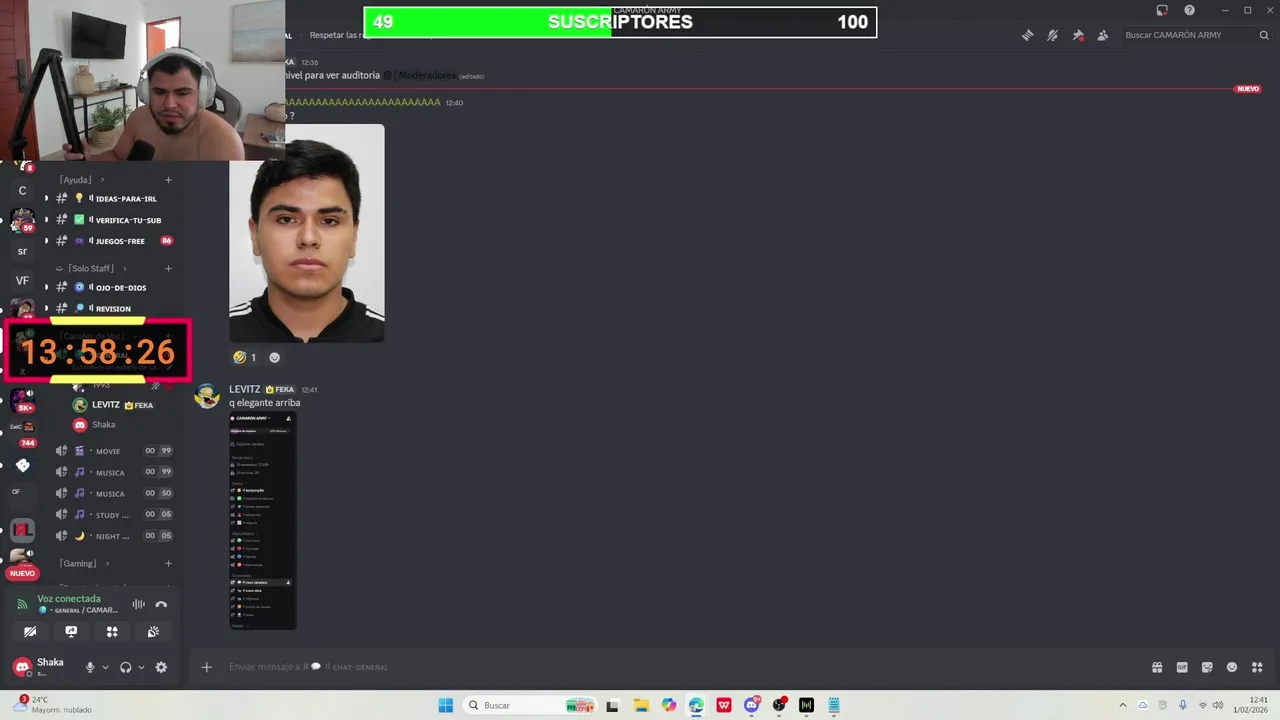Click the laughing emoji reaction counter
Viewport: 1280px width, 720px height.
click(245, 357)
